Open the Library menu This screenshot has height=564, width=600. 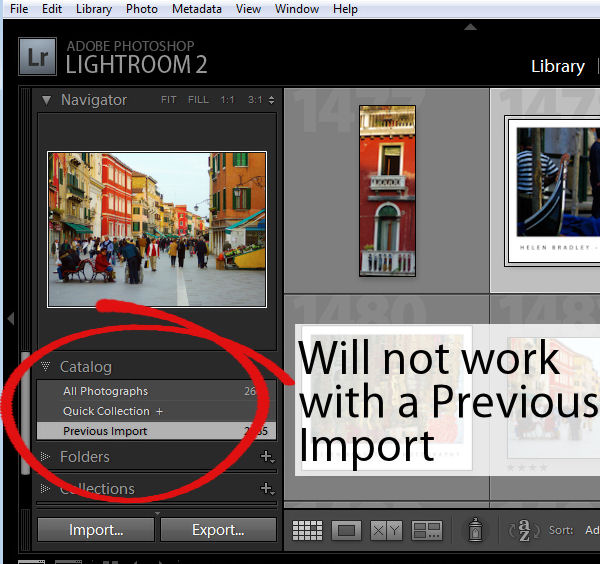tap(94, 9)
